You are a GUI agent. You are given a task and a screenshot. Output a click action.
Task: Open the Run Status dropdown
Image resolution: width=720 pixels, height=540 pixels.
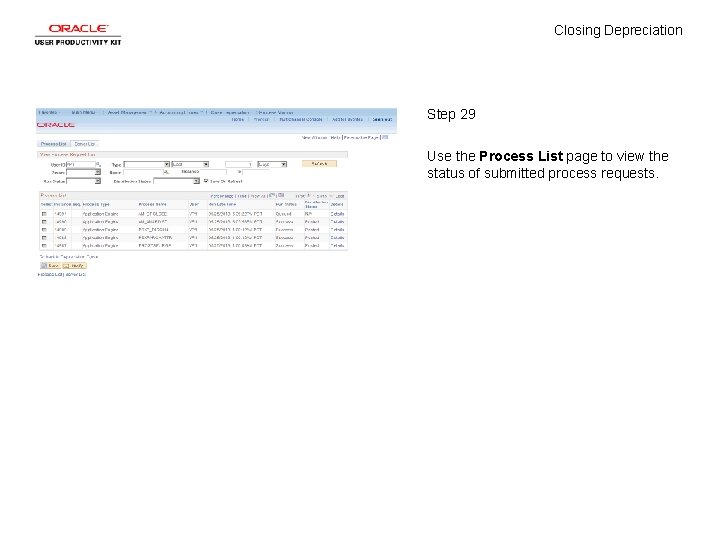83,181
